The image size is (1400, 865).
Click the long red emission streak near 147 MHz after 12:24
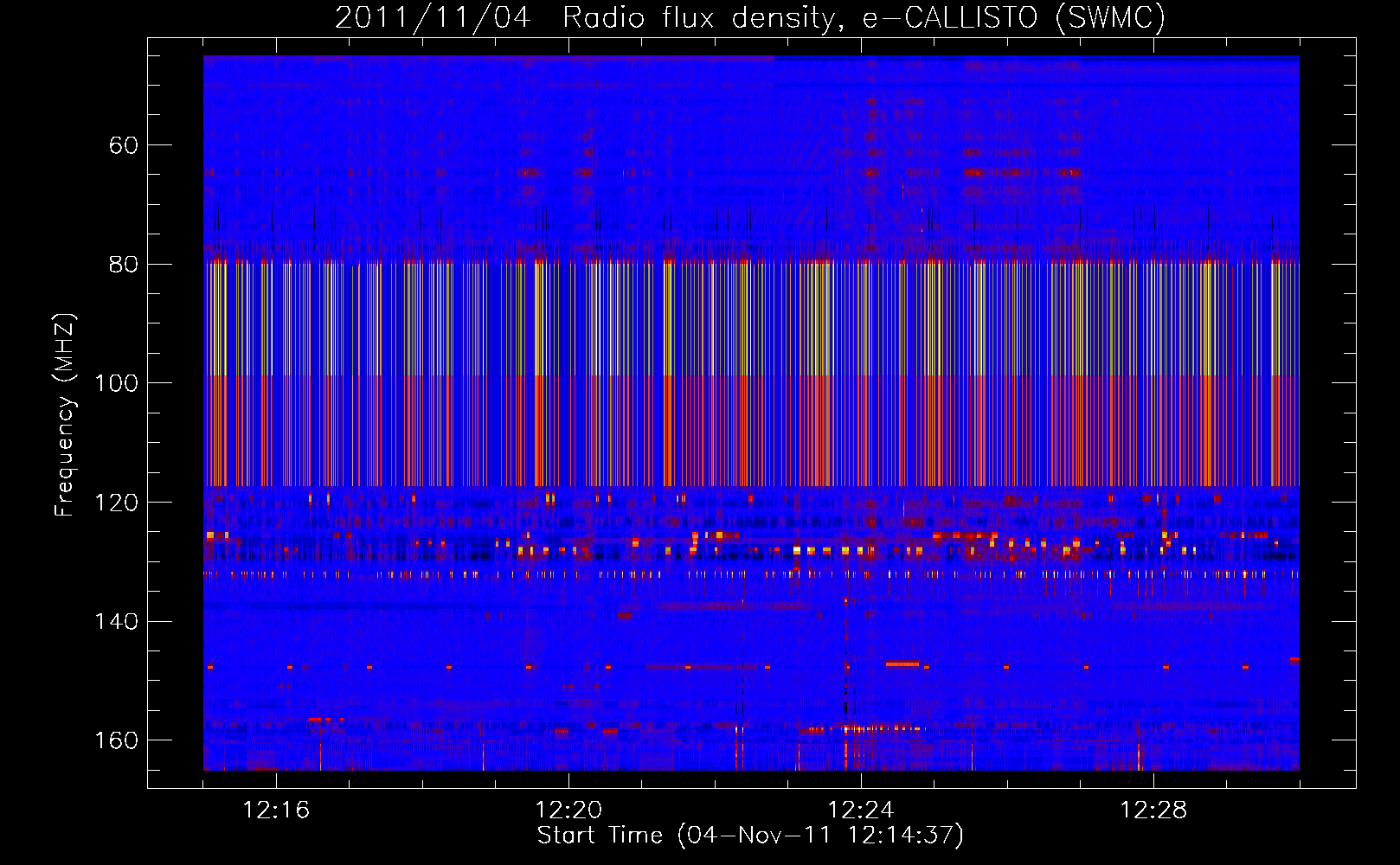pos(902,664)
